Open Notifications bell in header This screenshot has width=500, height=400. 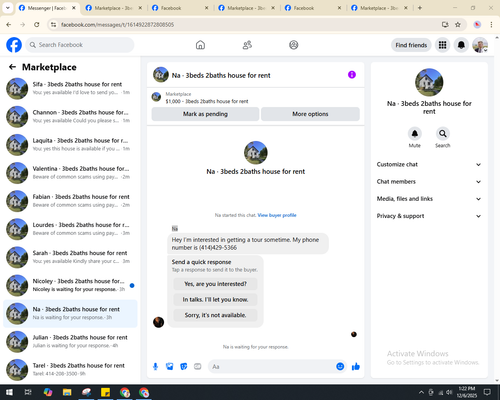(x=461, y=45)
